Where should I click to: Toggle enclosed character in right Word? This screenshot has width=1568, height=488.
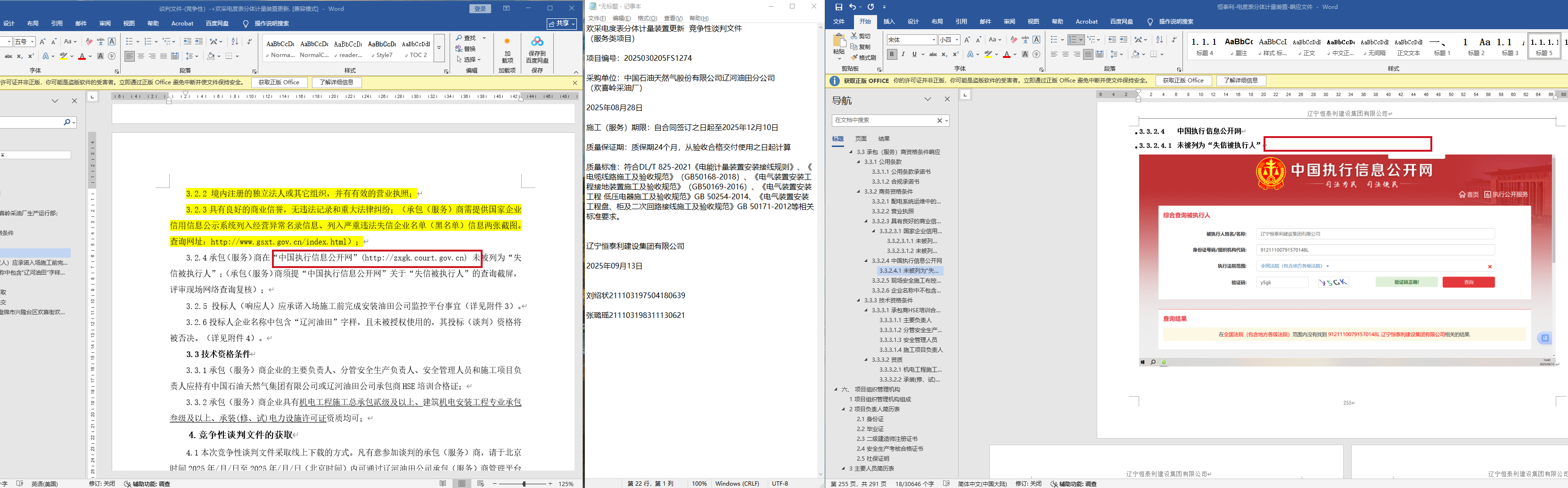click(x=1036, y=54)
